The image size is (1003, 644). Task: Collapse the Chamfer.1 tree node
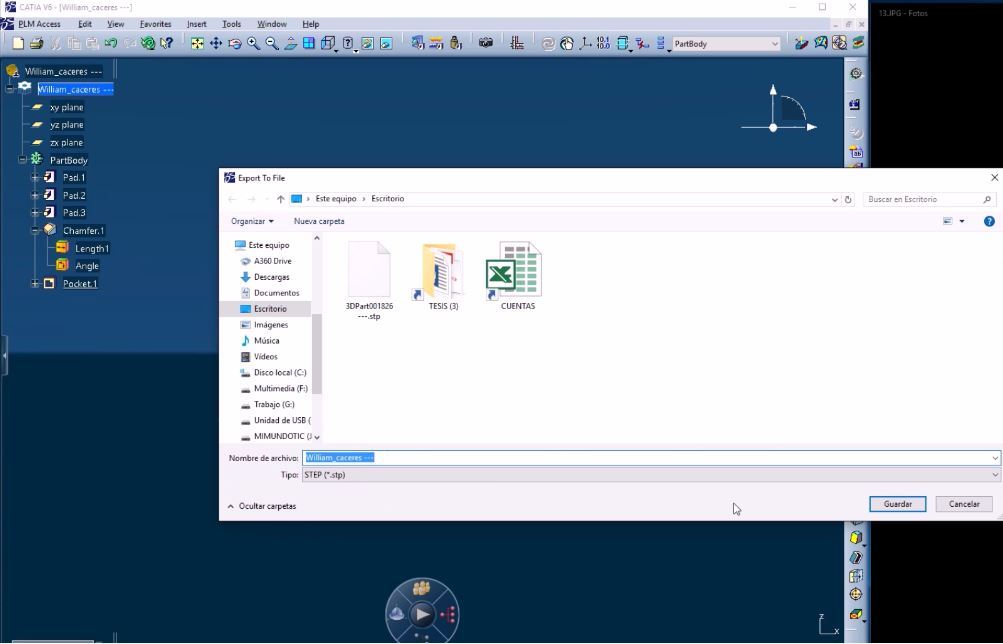[36, 230]
